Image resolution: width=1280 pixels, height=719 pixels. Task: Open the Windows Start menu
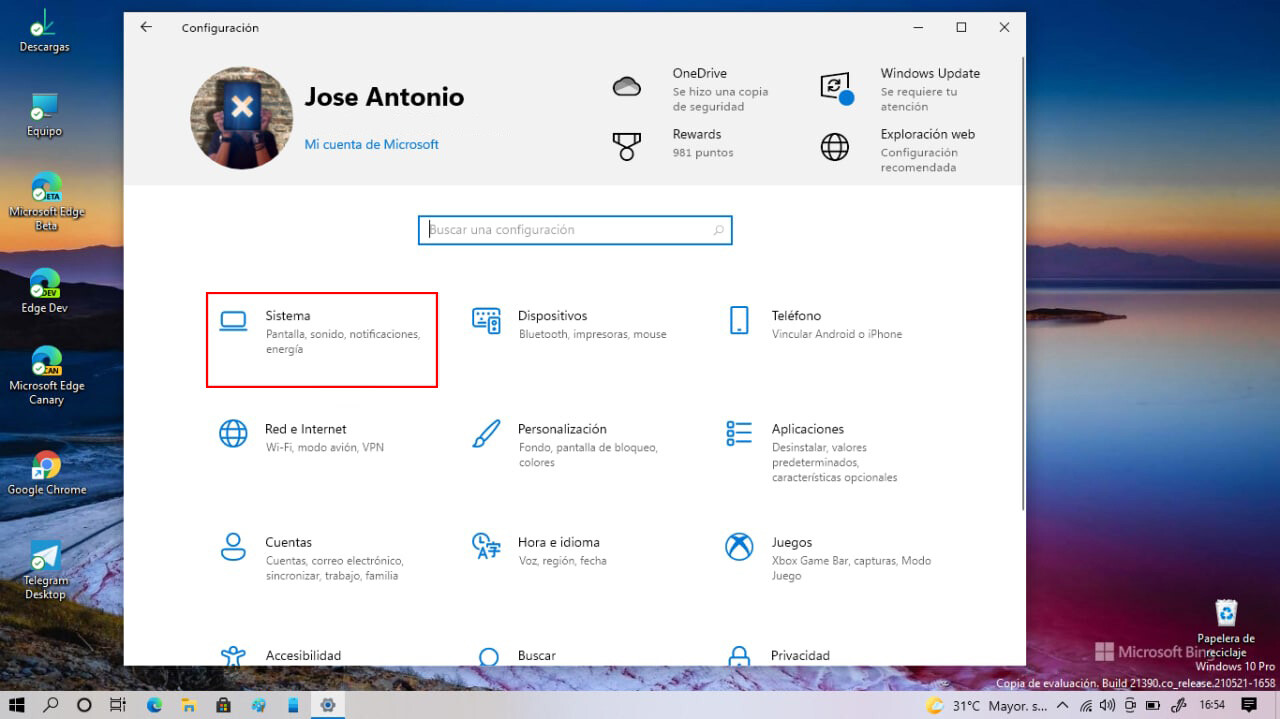[18, 705]
